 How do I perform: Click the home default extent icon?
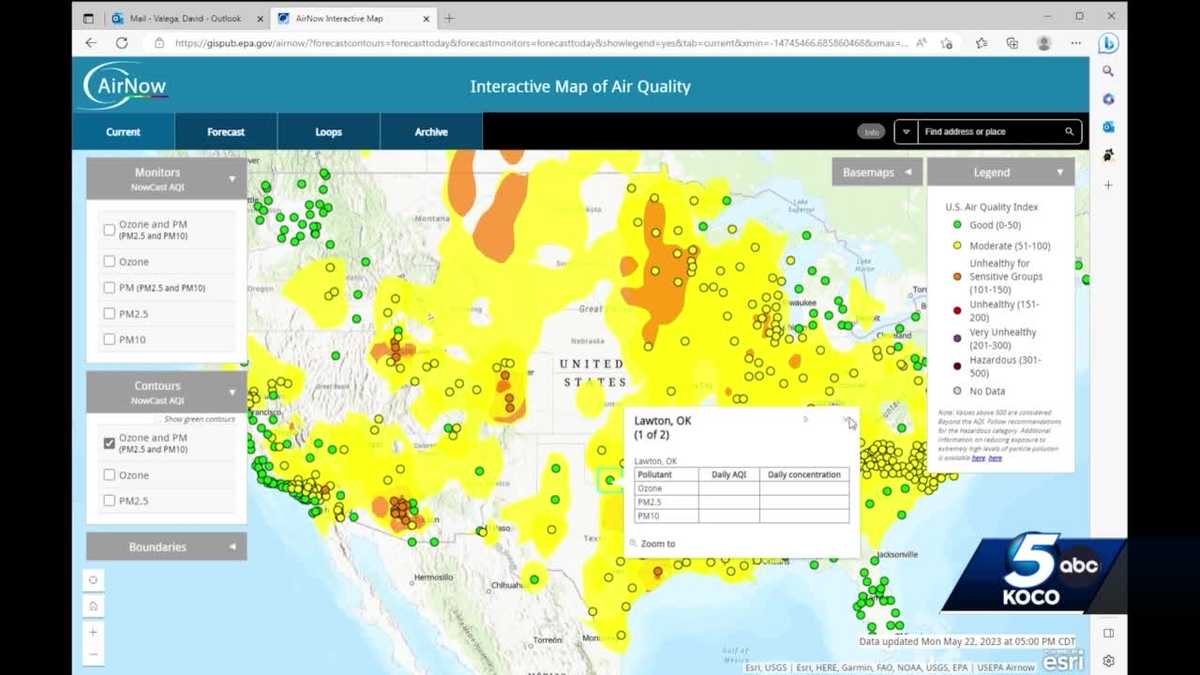click(x=92, y=605)
